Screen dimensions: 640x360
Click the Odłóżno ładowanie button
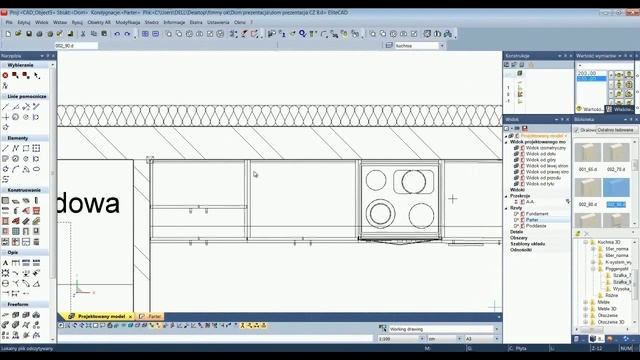pyautogui.click(x=615, y=130)
